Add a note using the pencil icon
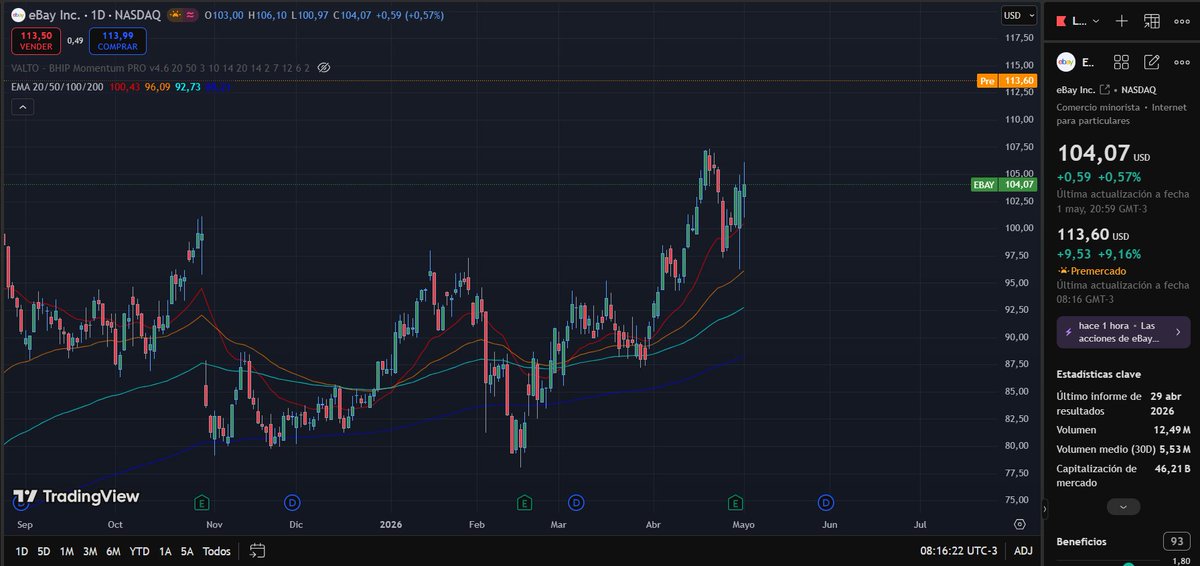Viewport: 1200px width, 566px height. click(x=1152, y=62)
